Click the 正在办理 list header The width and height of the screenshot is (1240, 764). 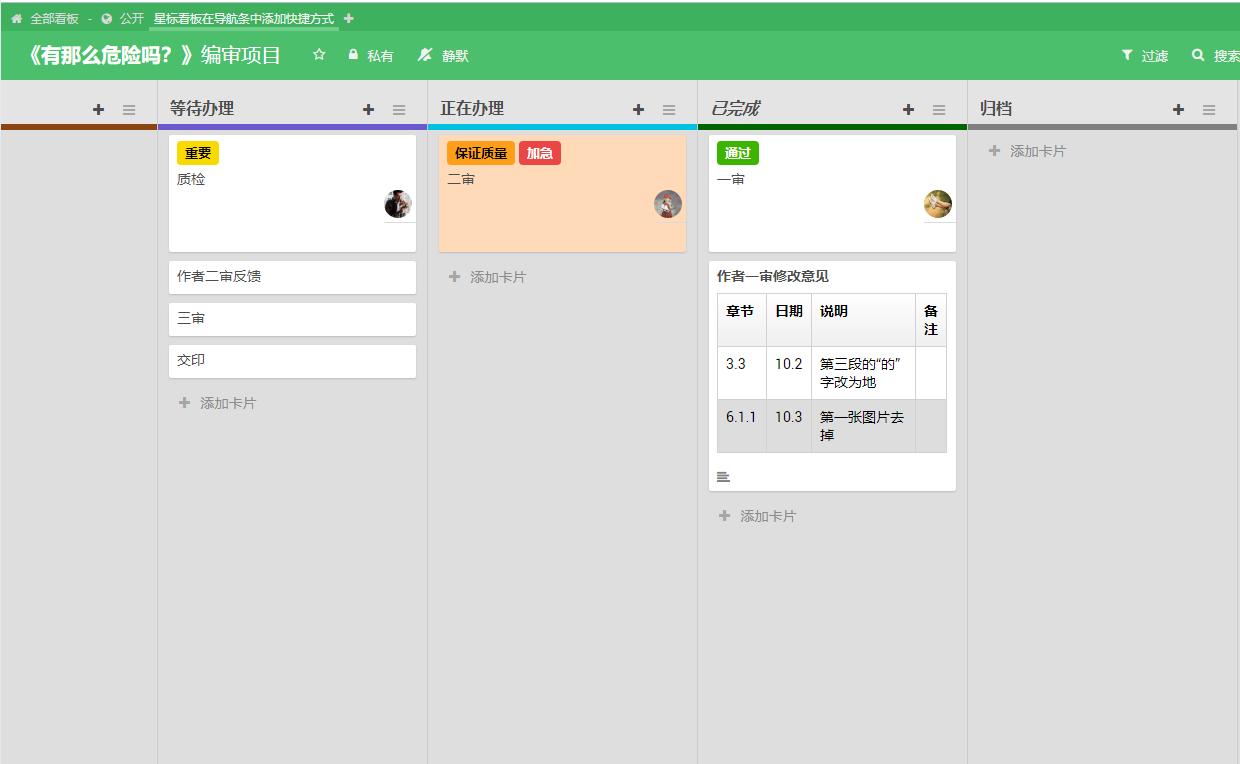pos(472,109)
